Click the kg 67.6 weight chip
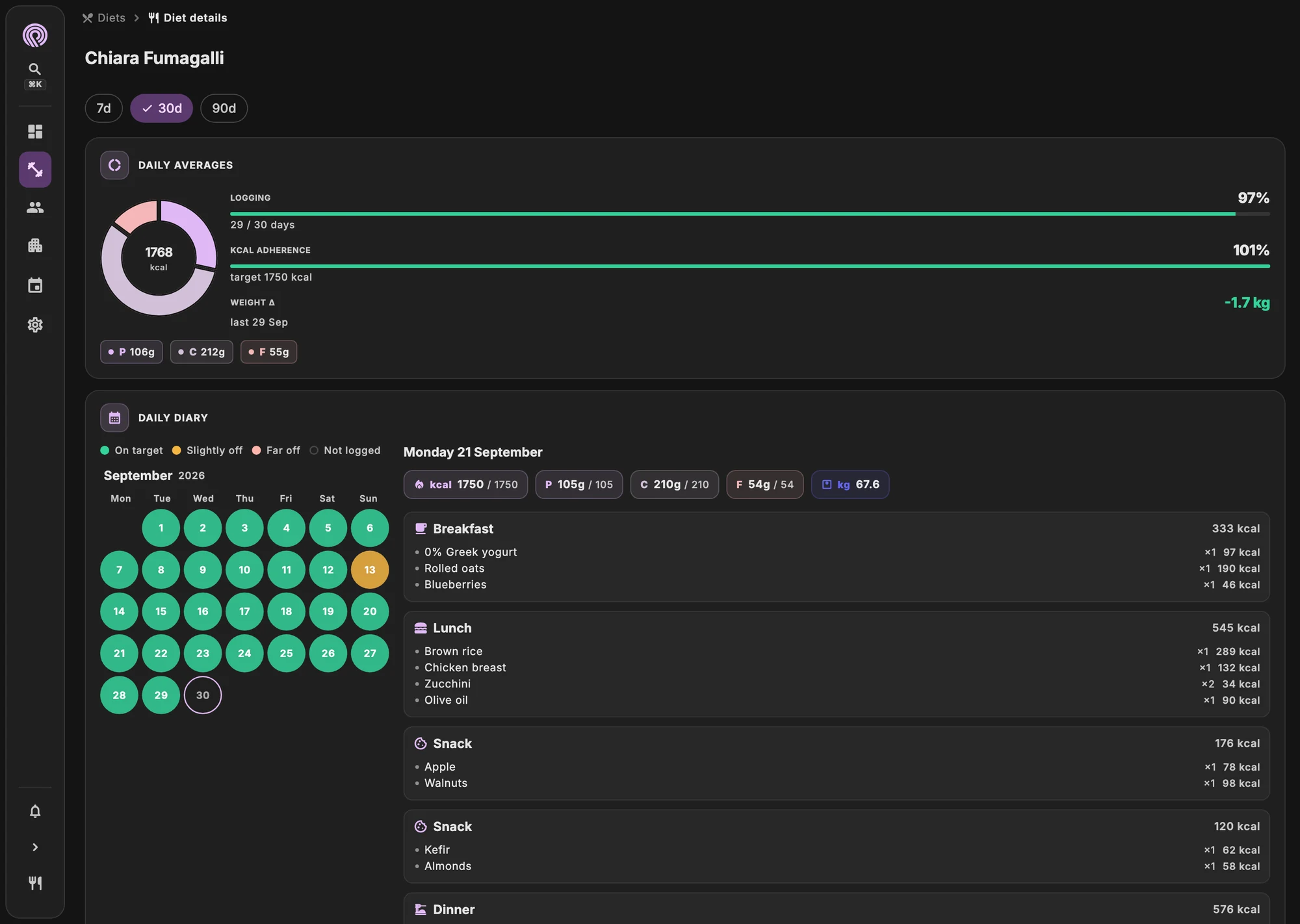Screen dimensions: 1300x924 pyautogui.click(x=850, y=485)
